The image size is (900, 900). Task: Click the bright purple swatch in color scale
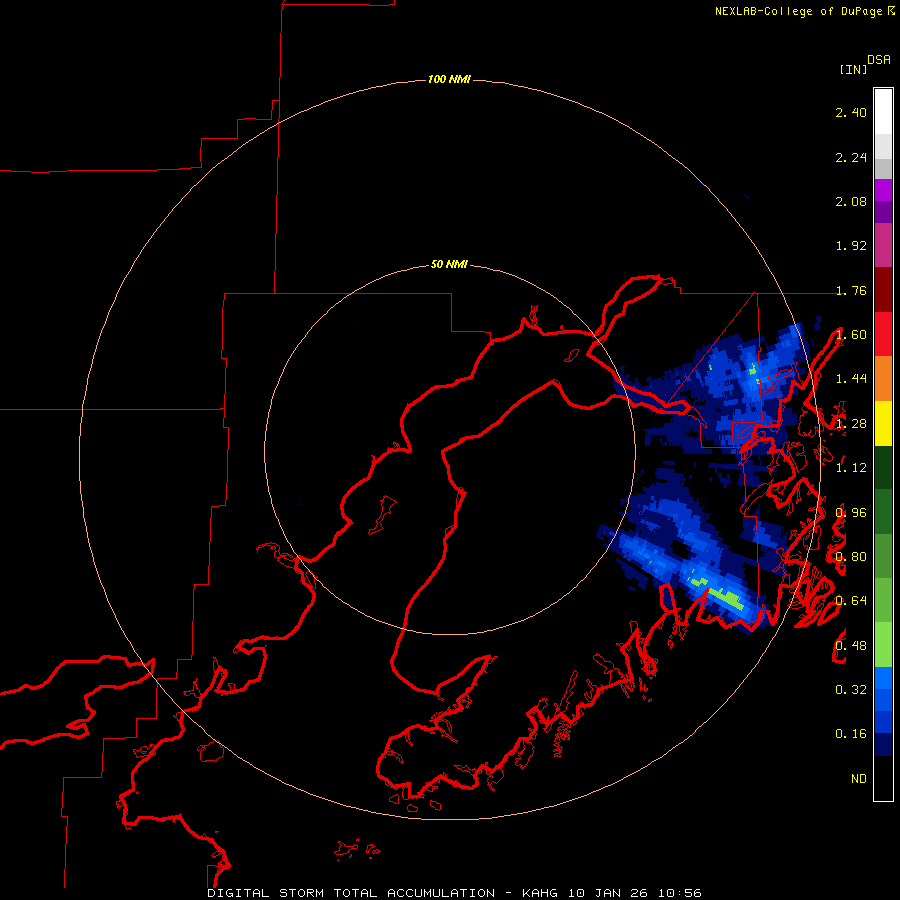coord(883,190)
